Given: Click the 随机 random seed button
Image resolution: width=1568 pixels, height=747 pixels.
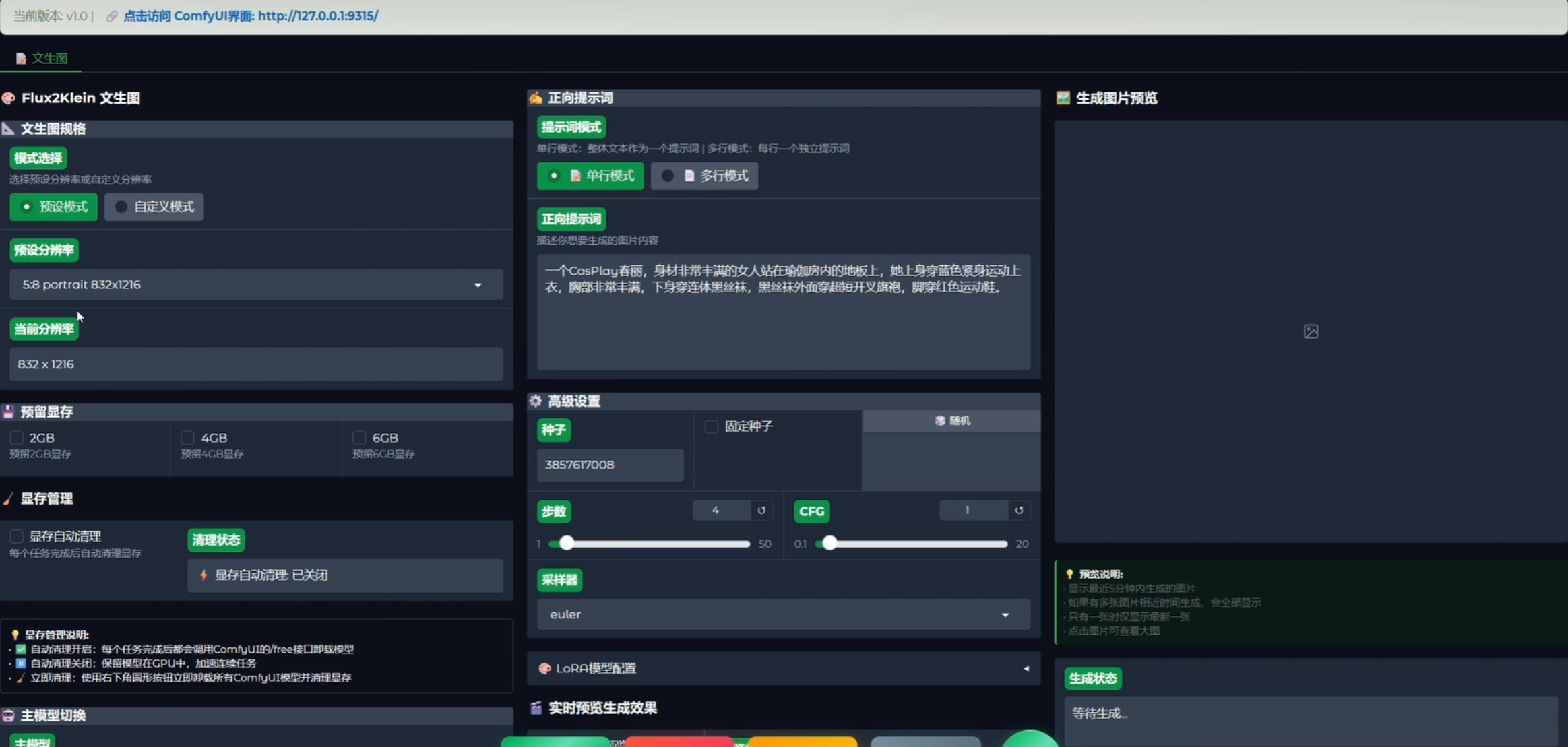Looking at the screenshot, I should 951,421.
